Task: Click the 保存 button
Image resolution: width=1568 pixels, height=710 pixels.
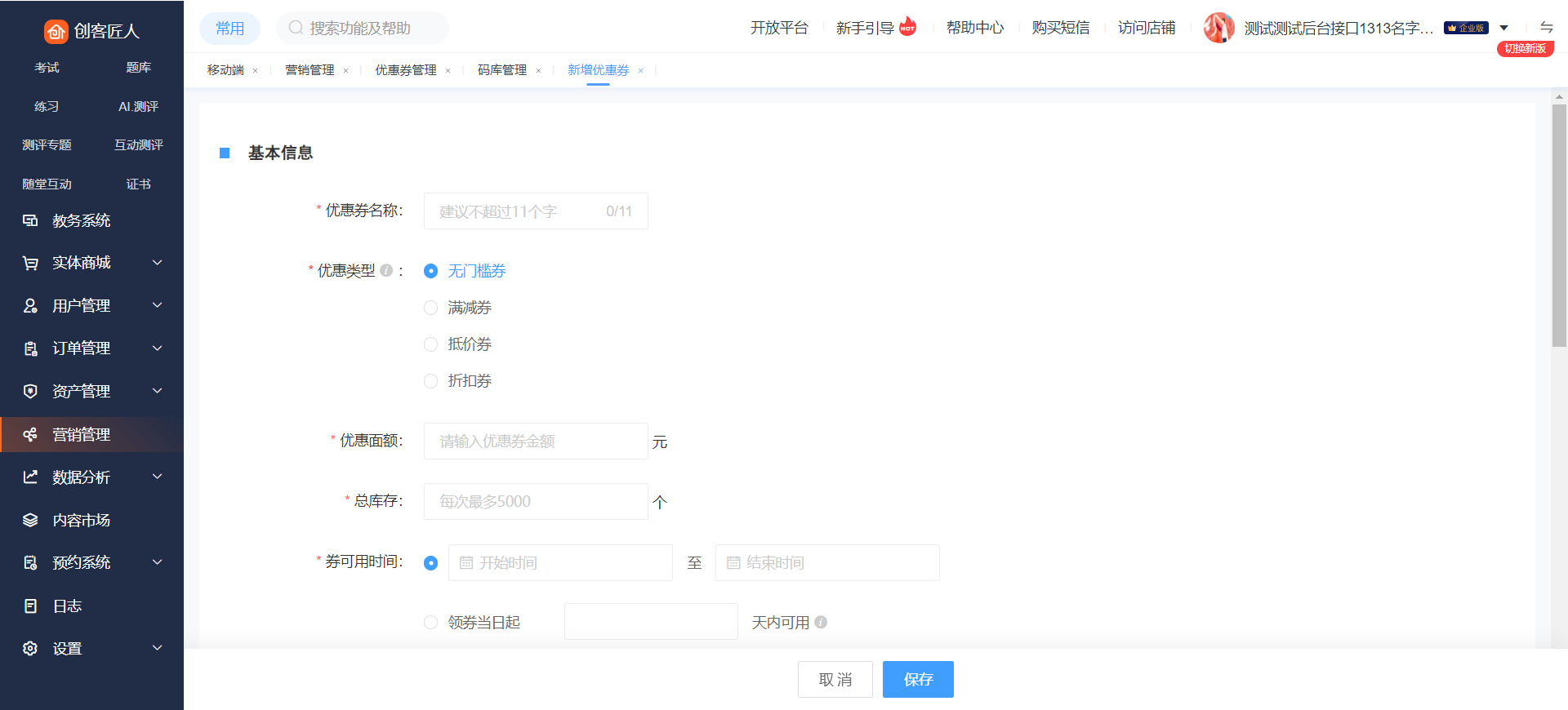Action: tap(917, 679)
